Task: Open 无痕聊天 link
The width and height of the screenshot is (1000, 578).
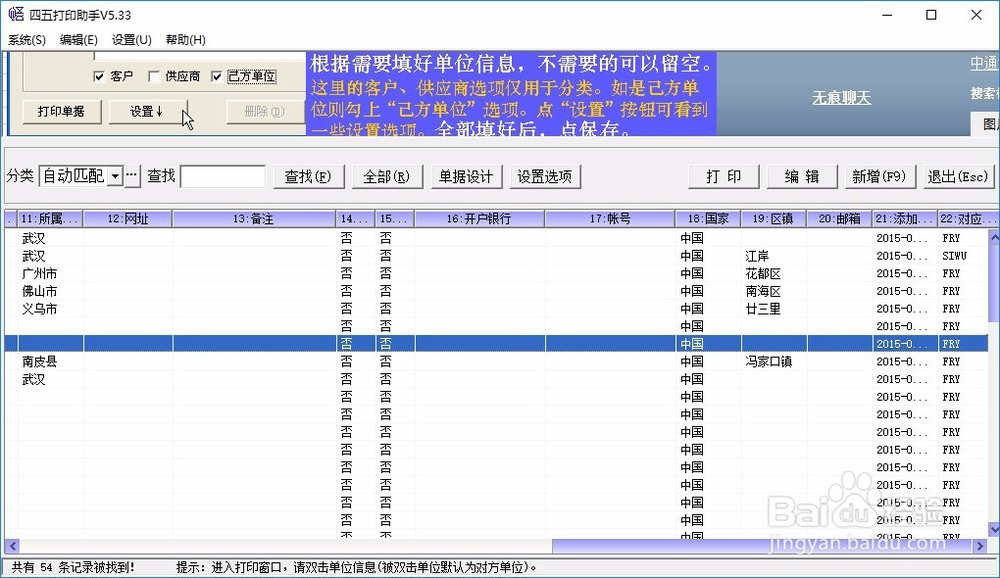Action: point(843,98)
